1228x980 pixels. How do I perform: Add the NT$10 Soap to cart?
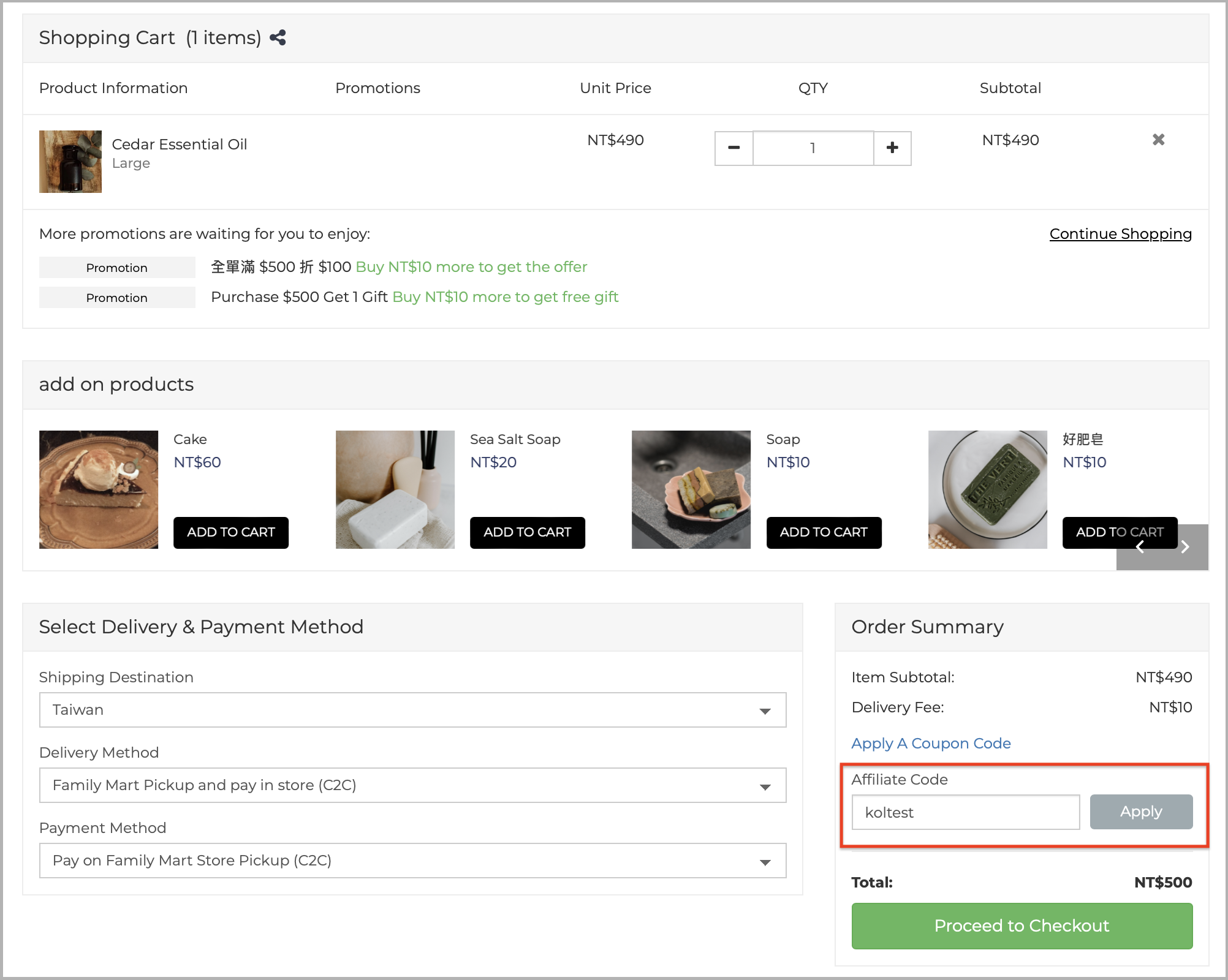tap(824, 532)
